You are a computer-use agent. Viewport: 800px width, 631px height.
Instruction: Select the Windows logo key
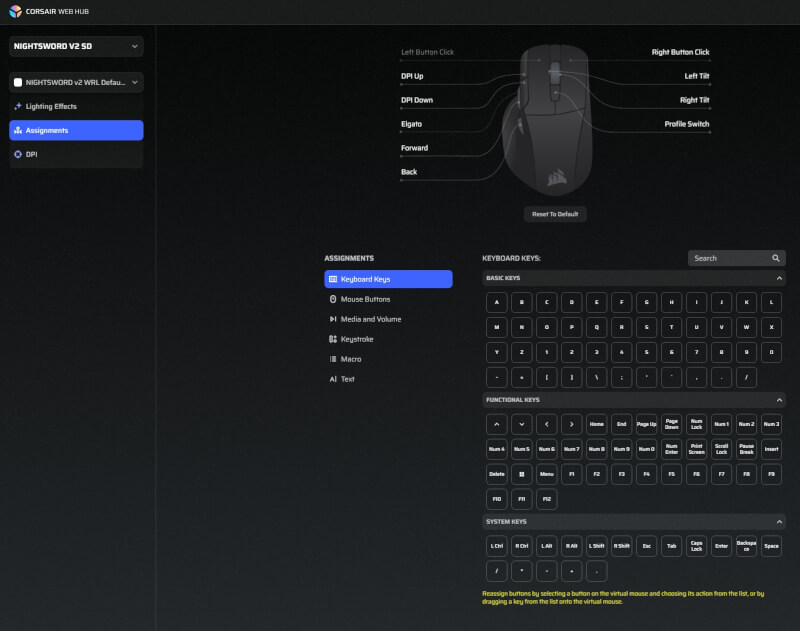pos(521,474)
